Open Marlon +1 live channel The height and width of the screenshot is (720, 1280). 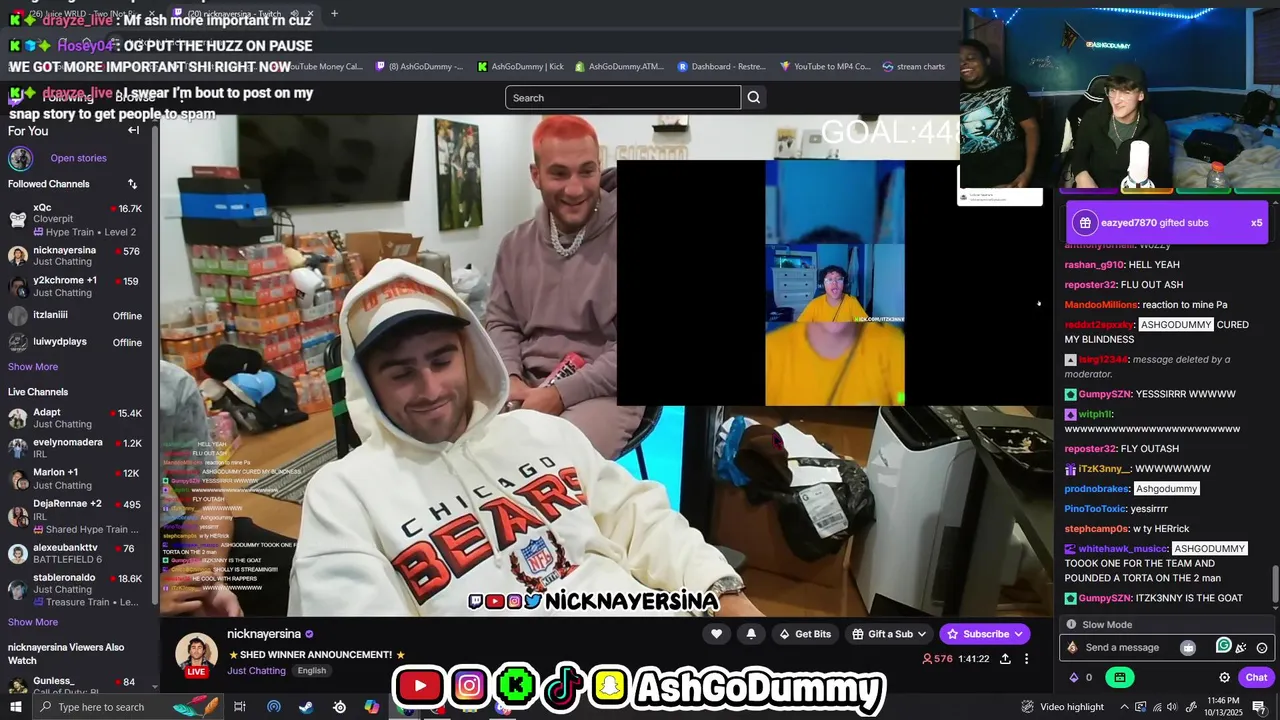(75, 478)
